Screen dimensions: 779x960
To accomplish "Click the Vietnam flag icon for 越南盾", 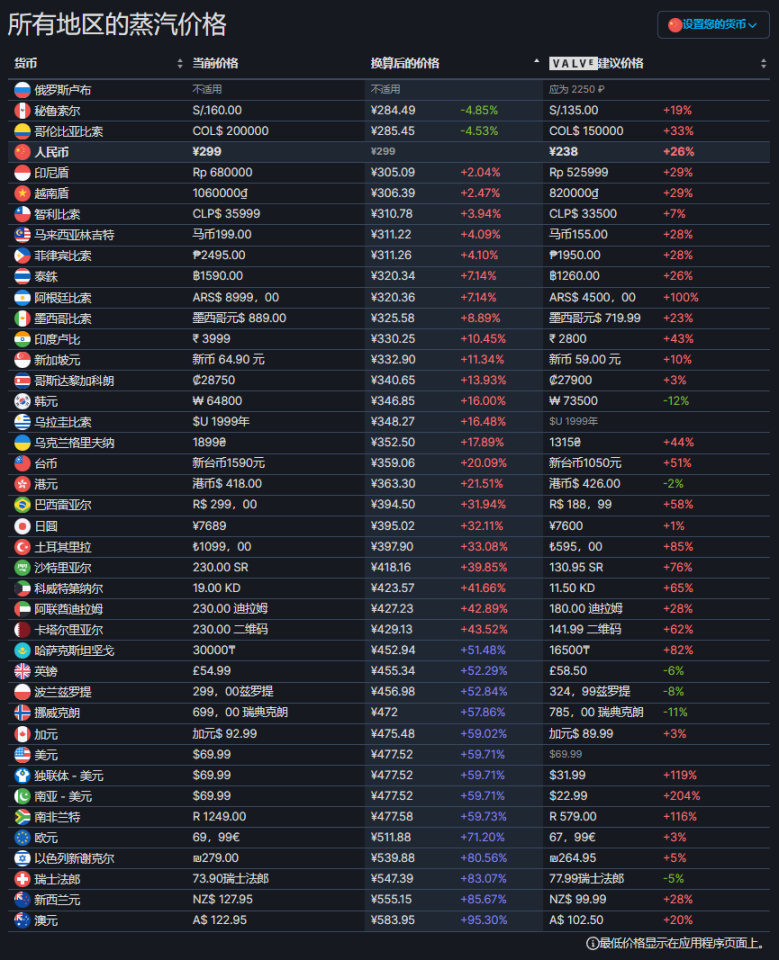I will coord(22,193).
